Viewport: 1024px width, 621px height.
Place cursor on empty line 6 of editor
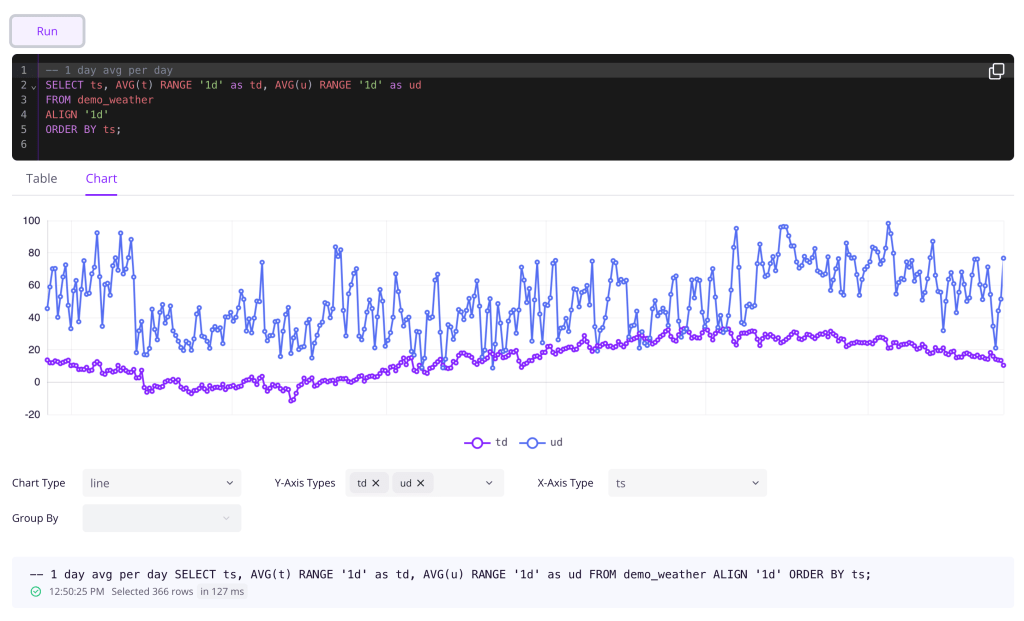coord(200,144)
